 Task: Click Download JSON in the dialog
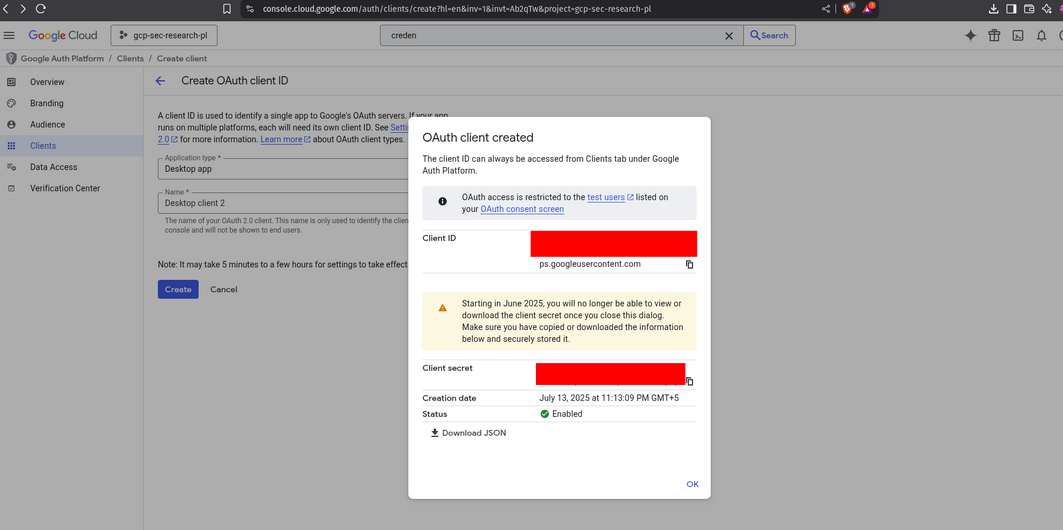coord(468,433)
